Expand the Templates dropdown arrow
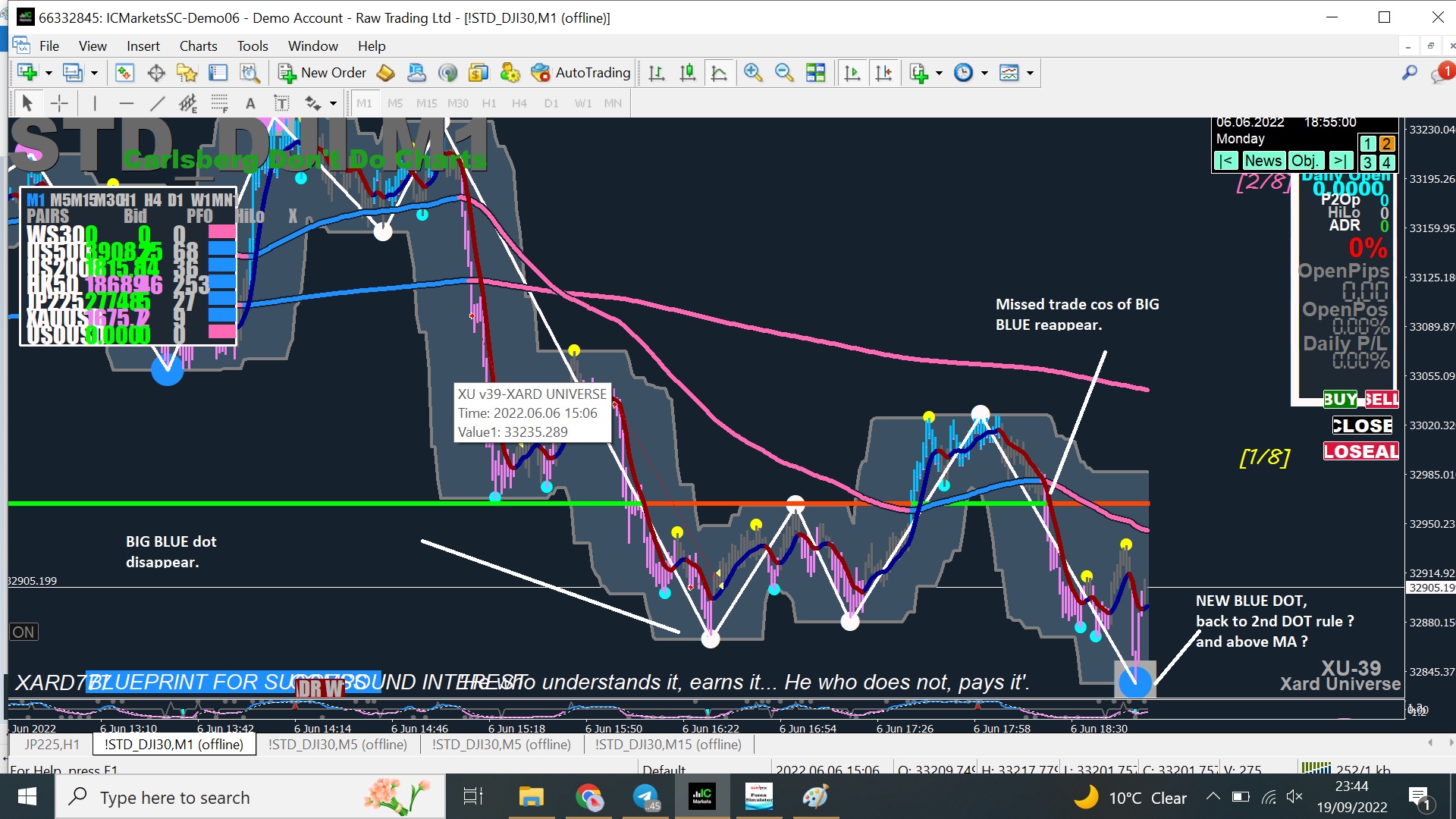This screenshot has width=1456, height=819. pyautogui.click(x=1030, y=73)
